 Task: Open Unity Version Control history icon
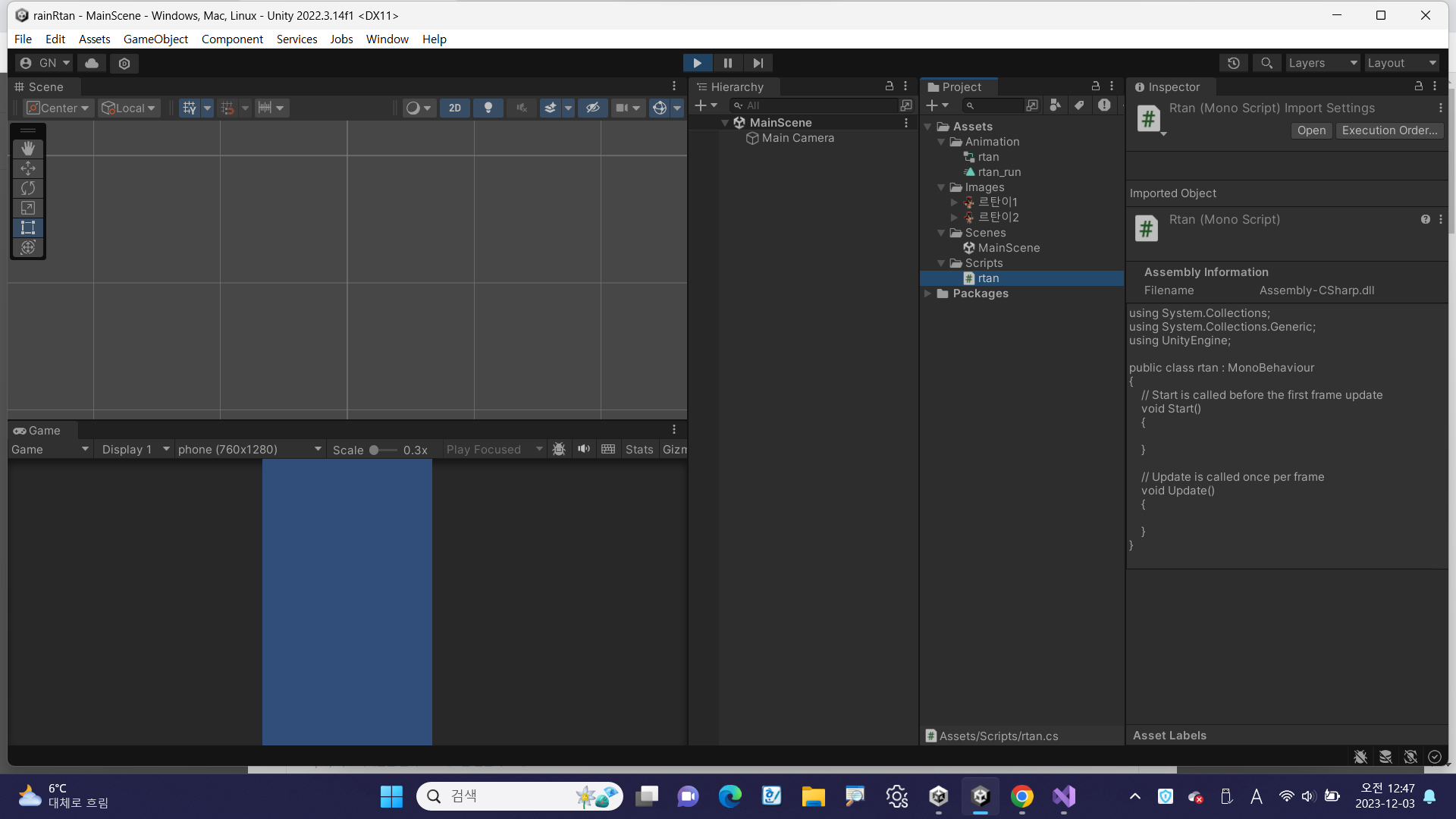(x=1234, y=63)
